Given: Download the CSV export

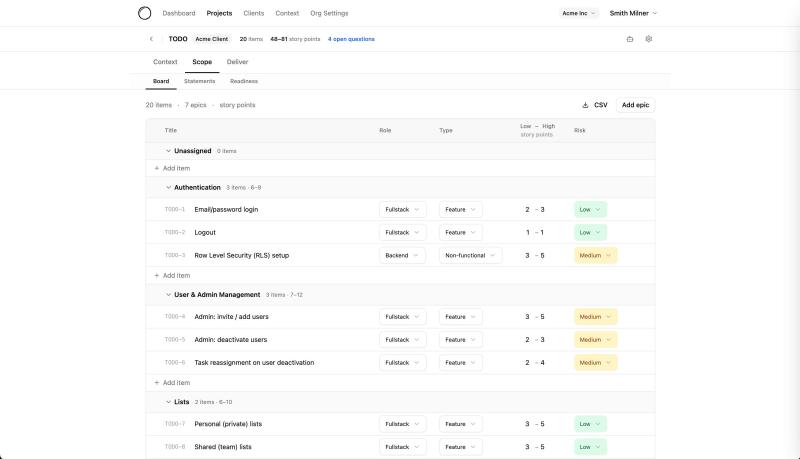Looking at the screenshot, I should pyautogui.click(x=594, y=105).
